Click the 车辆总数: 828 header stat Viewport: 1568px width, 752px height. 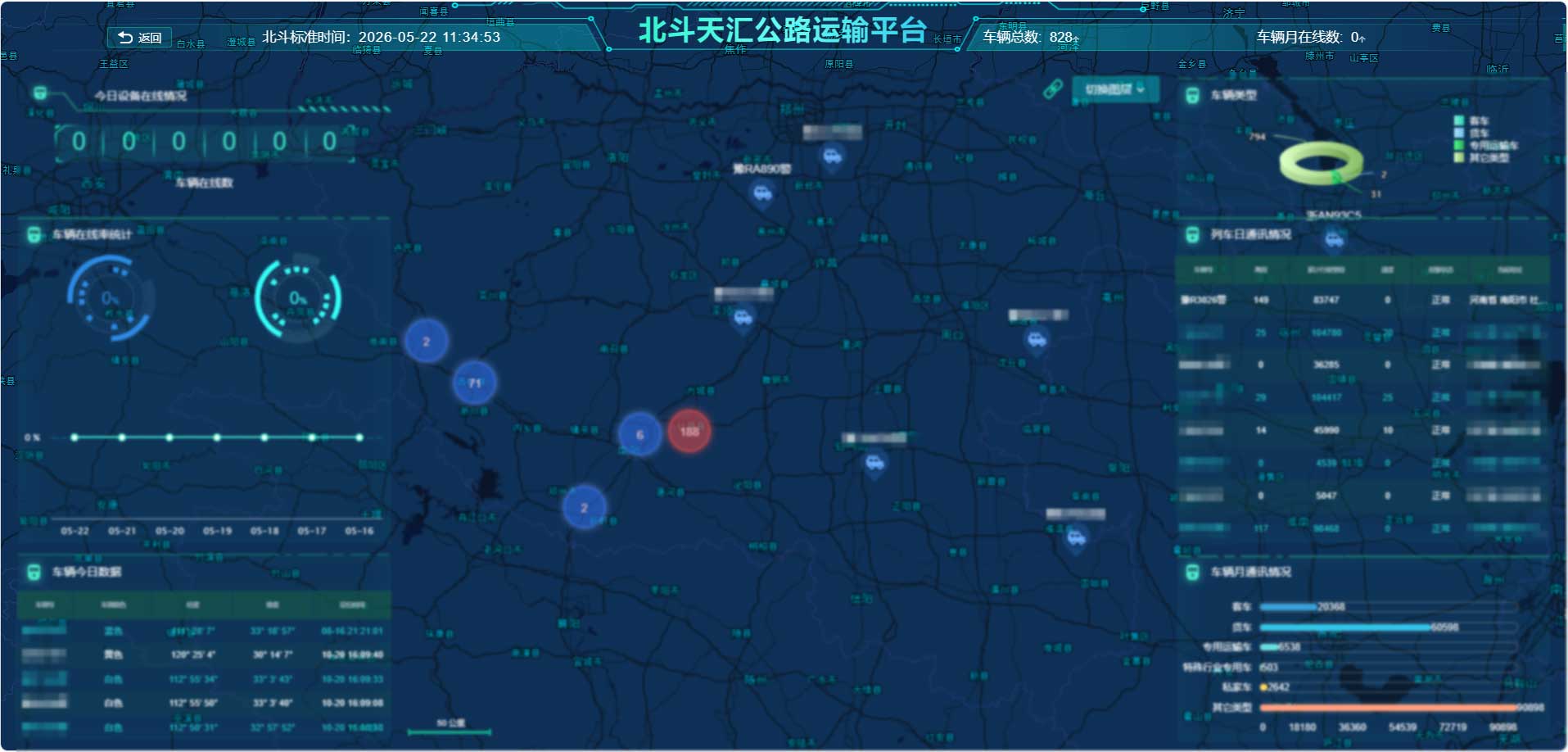click(1031, 37)
